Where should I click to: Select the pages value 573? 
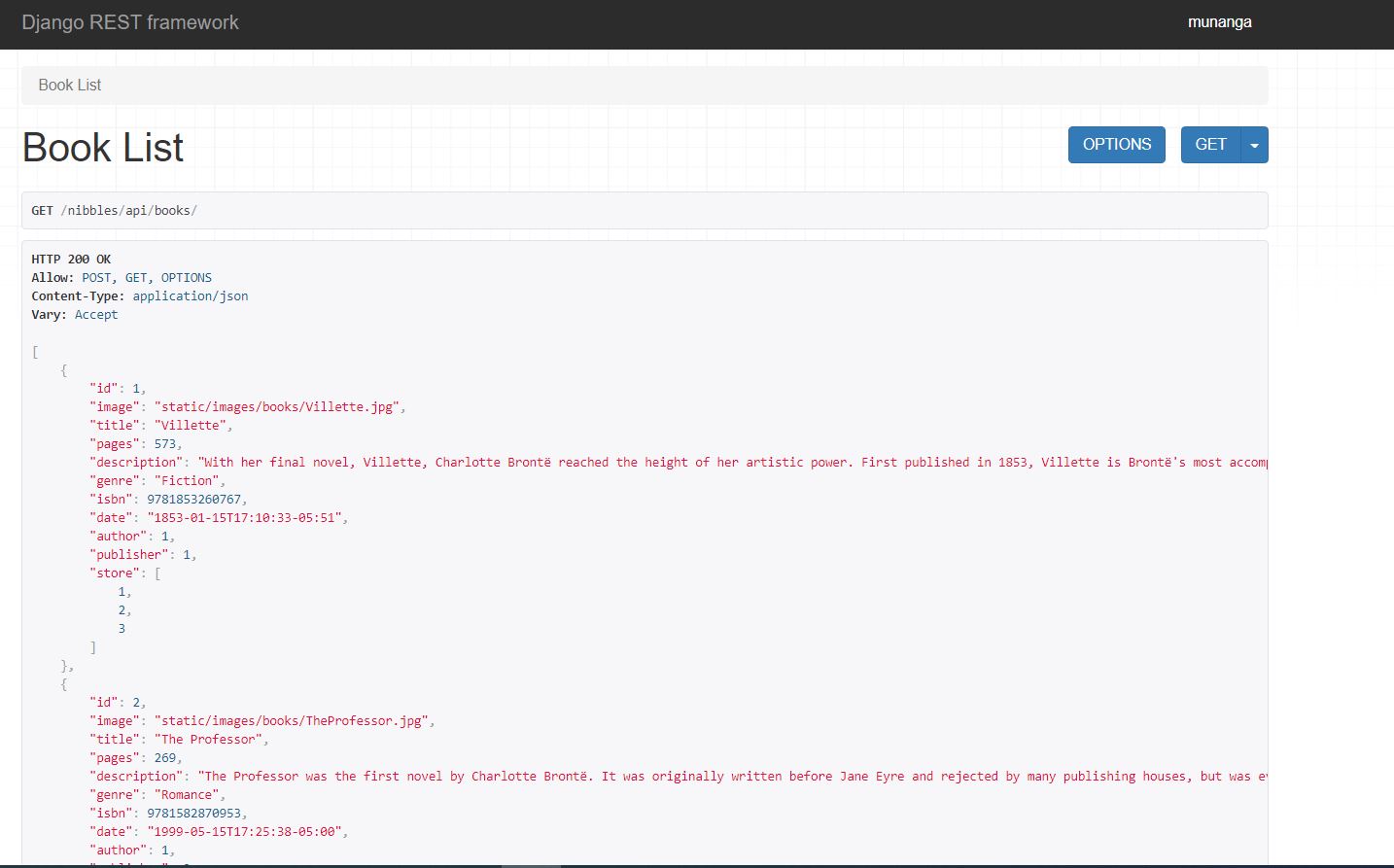click(165, 444)
